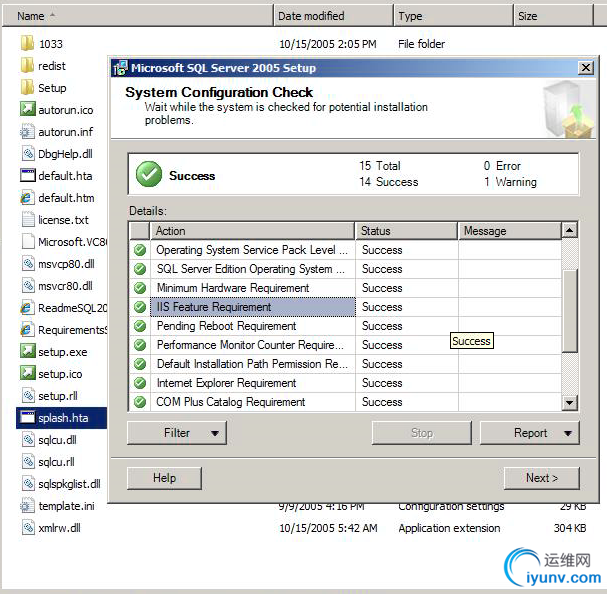Sort Explorer files by Size column
Image resolution: width=607 pixels, height=594 pixels.
pos(553,16)
